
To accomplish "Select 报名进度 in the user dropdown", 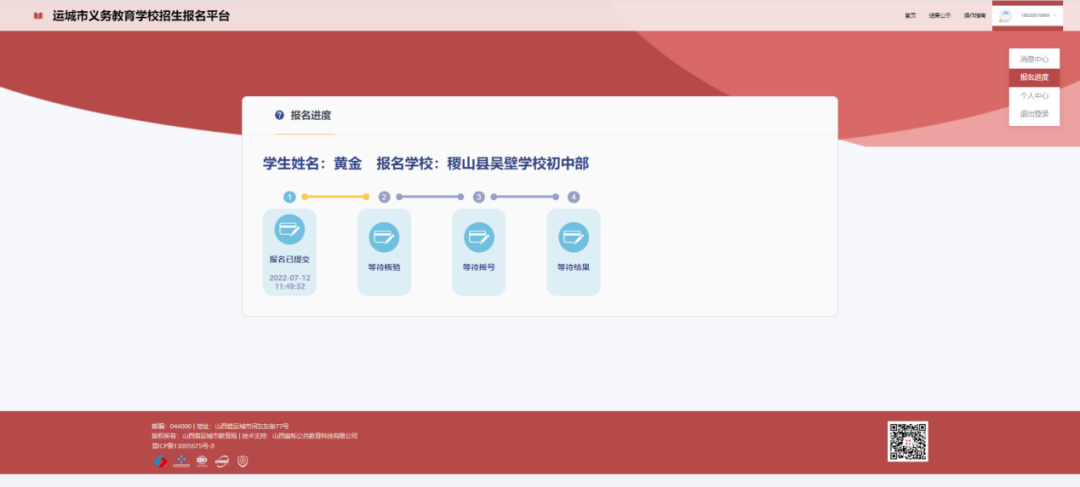I will (1033, 78).
